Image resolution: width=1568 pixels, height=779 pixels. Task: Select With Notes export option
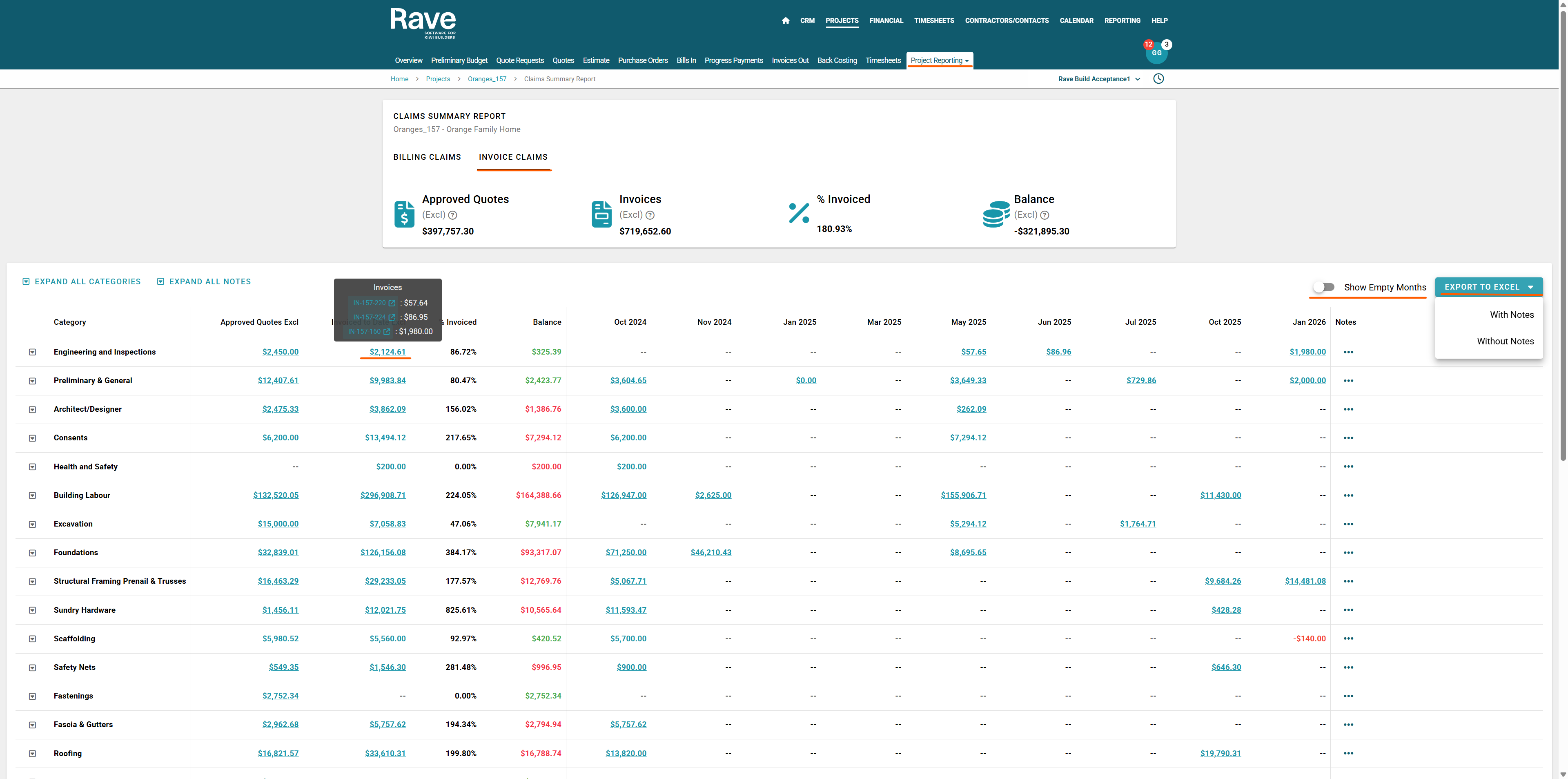click(x=1511, y=315)
